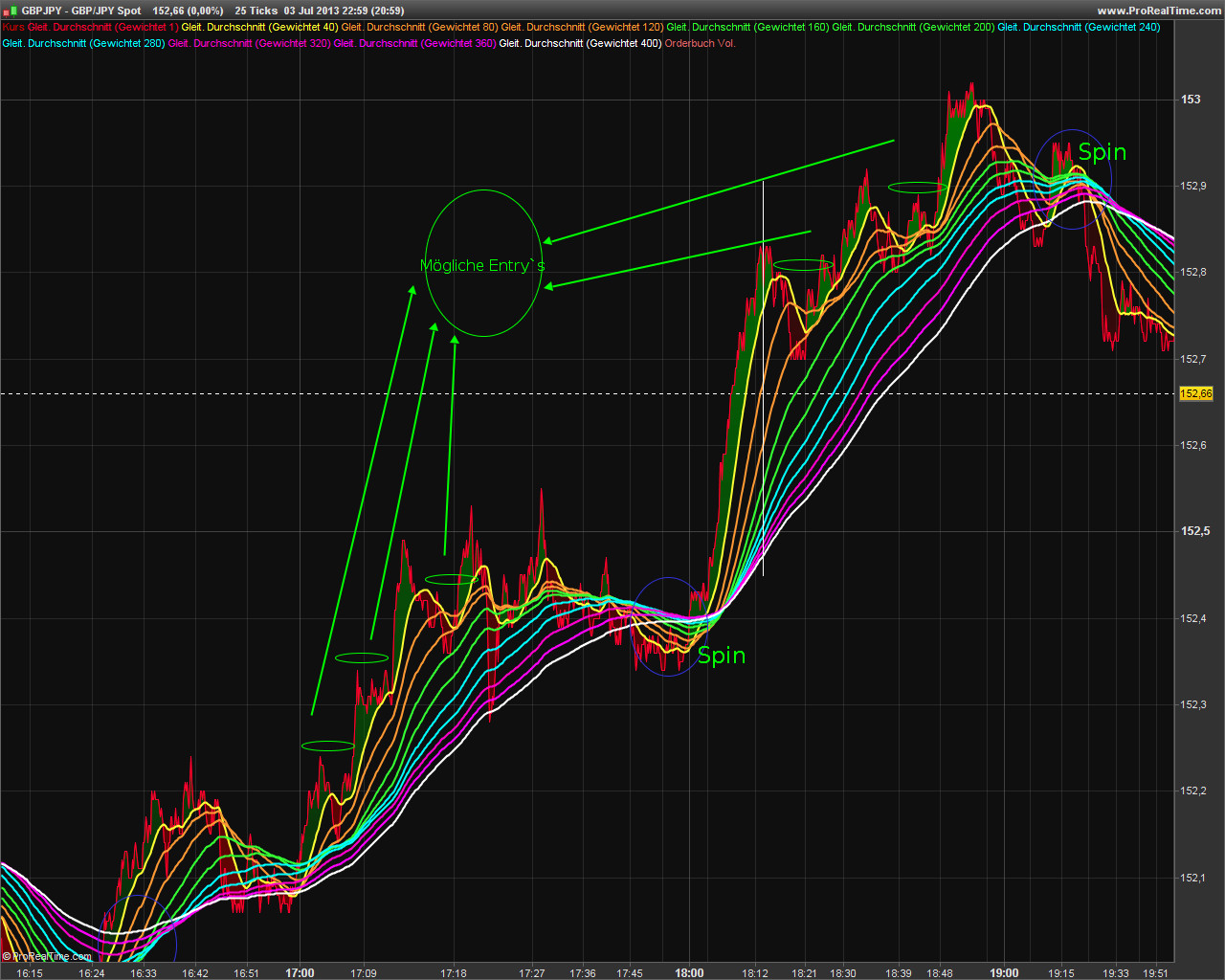Click the 17:27 time axis label
The width and height of the screenshot is (1225, 980).
532,973
